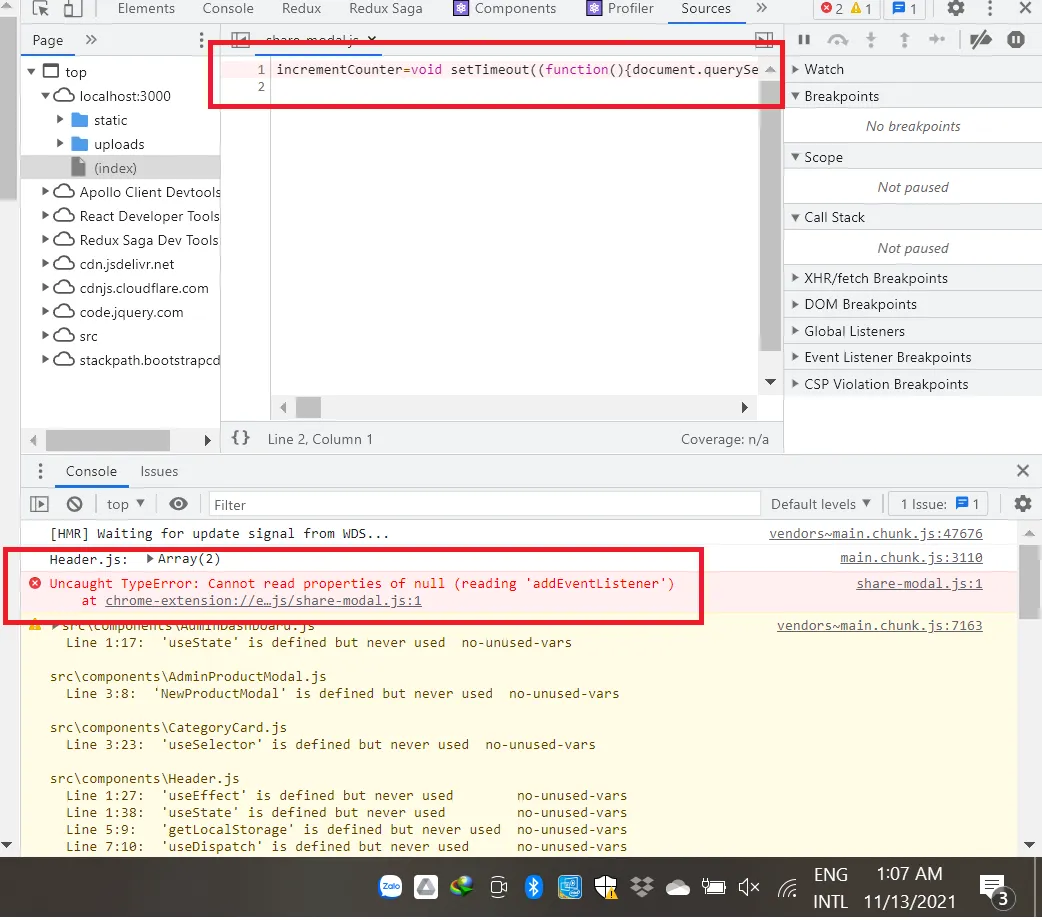
Task: Select the Page navigator tab
Action: pos(48,40)
